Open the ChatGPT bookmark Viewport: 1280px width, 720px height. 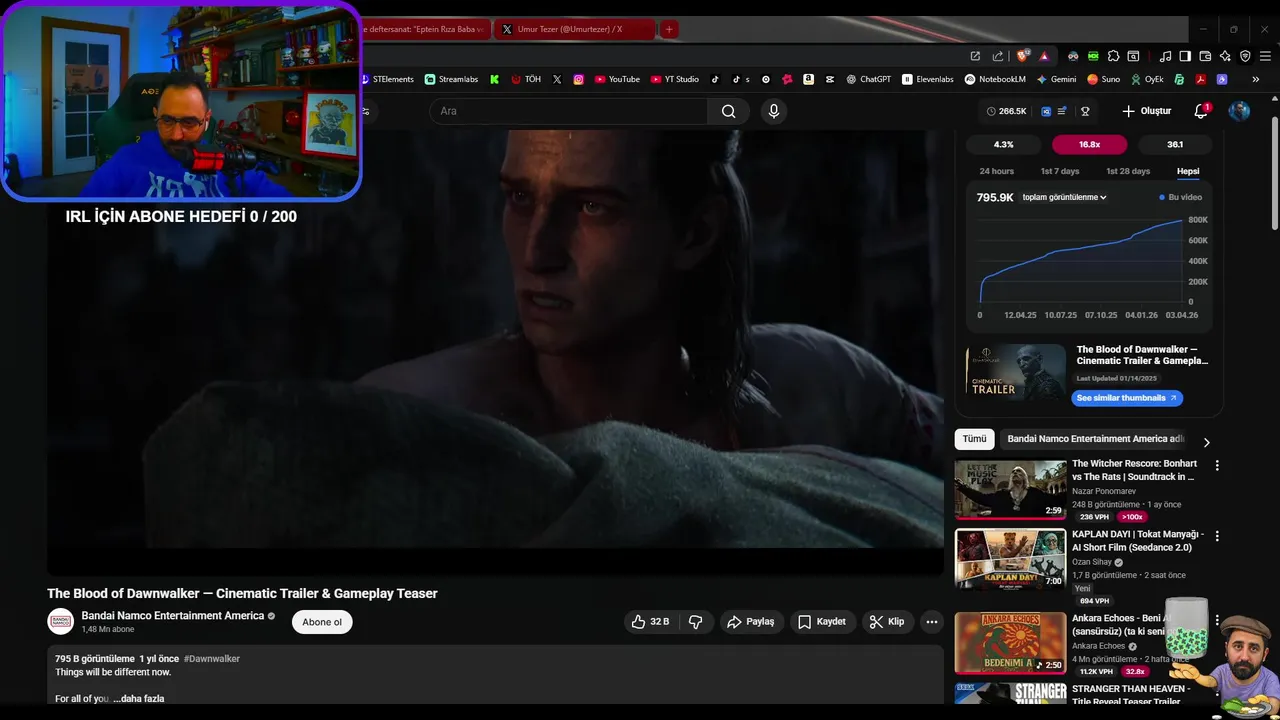point(868,79)
